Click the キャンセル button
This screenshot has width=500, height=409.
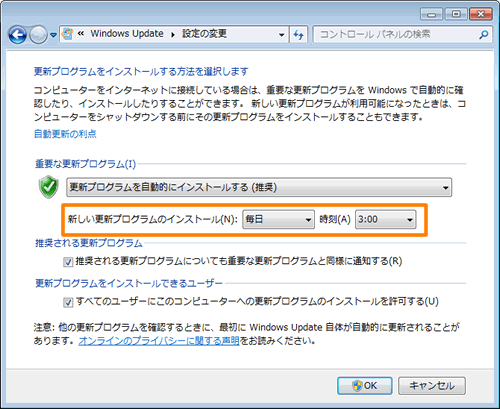pos(432,386)
